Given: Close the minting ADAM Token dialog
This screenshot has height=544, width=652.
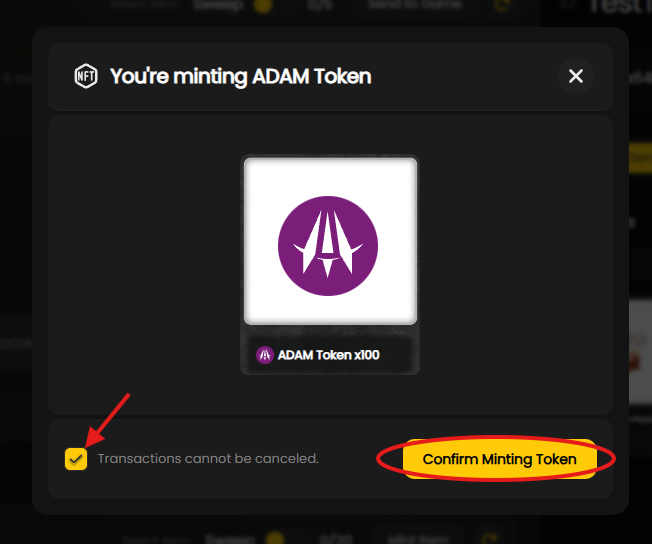Looking at the screenshot, I should point(575,76).
